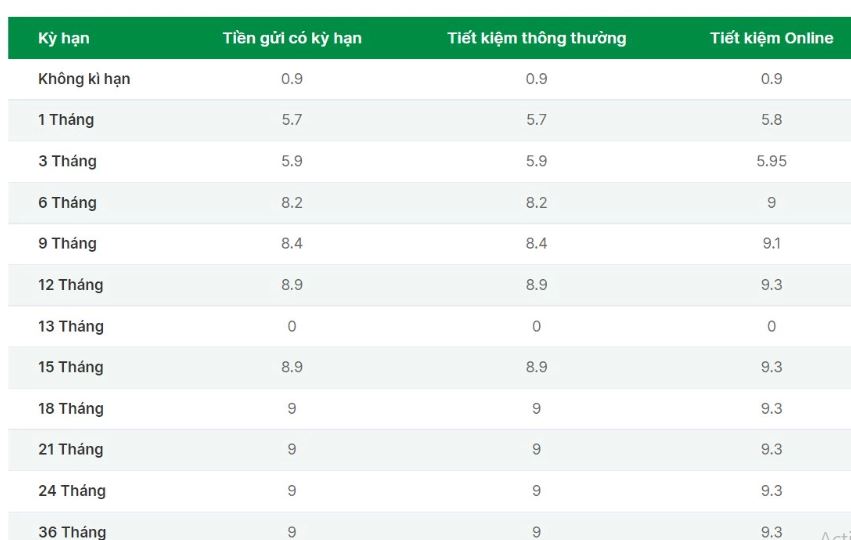Image resolution: width=851 pixels, height=540 pixels.
Task: Click the 'Không kì hạn' row label
Action: pos(84,79)
